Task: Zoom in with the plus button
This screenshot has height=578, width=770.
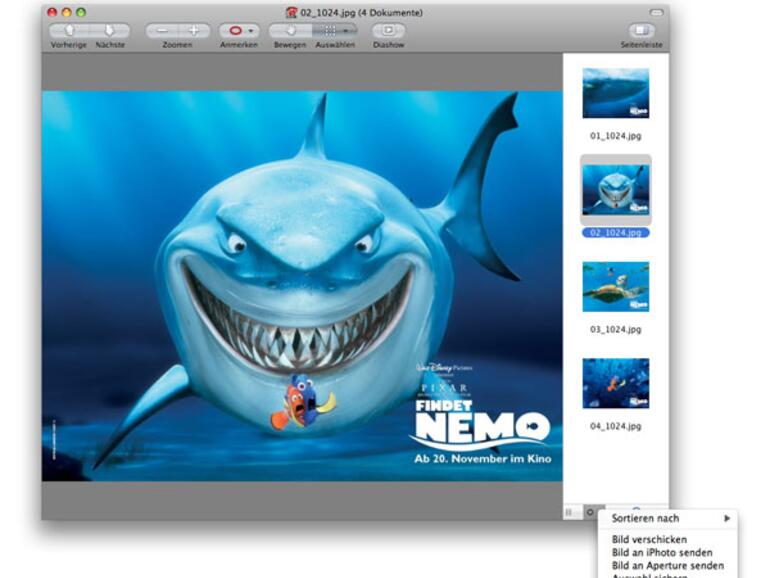Action: (194, 30)
